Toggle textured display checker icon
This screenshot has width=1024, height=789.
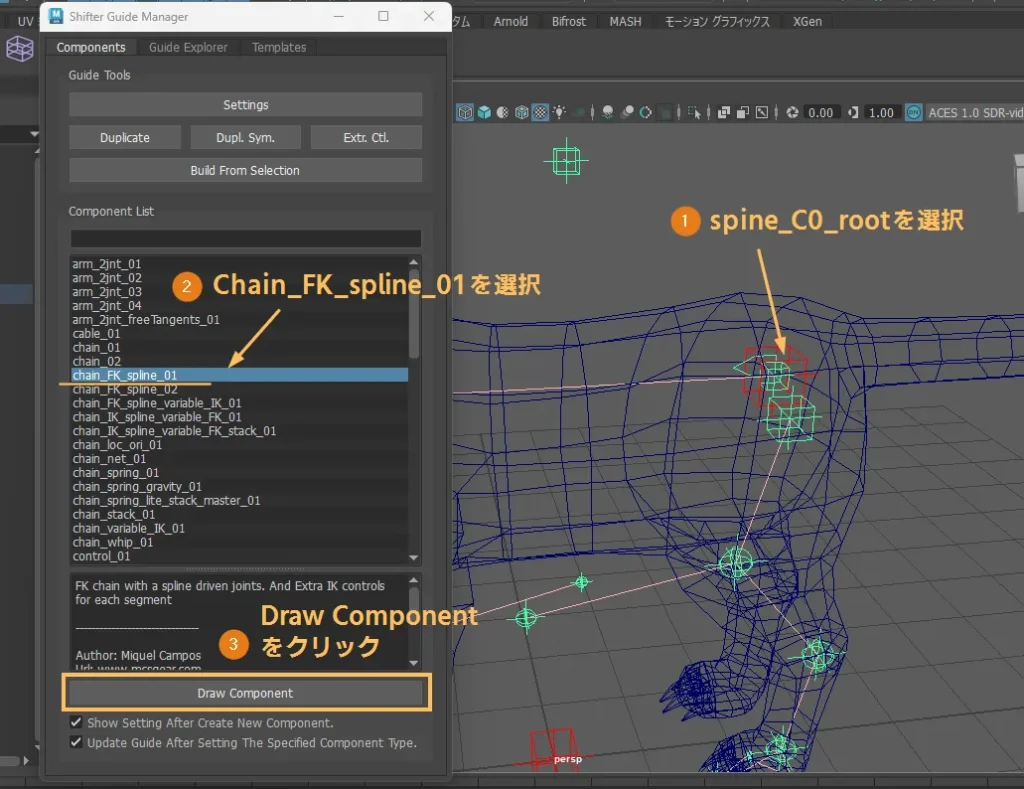coord(540,113)
